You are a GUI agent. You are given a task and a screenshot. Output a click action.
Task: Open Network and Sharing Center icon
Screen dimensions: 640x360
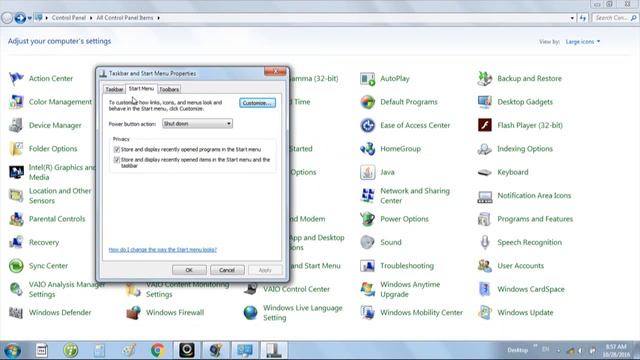click(367, 196)
